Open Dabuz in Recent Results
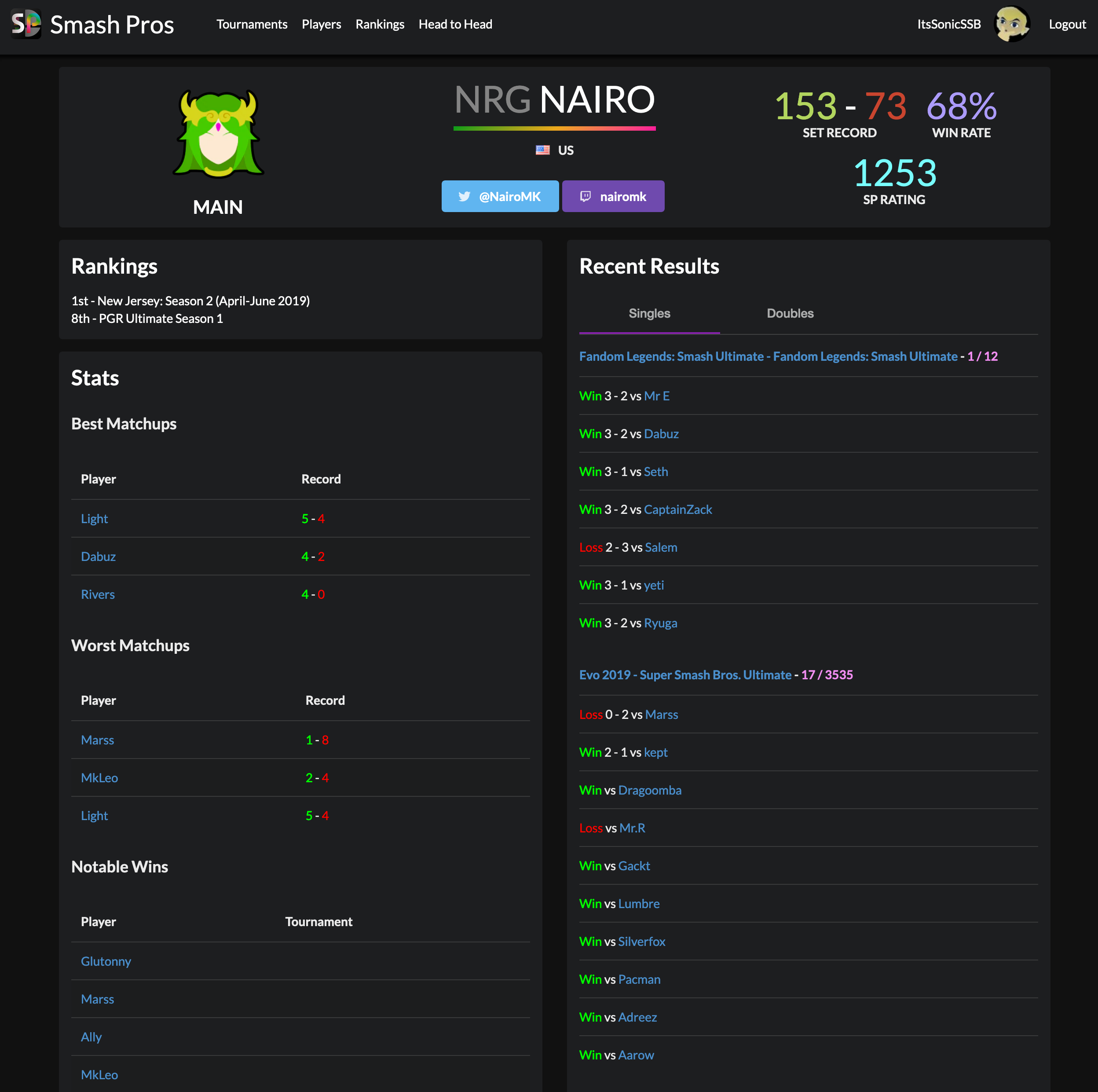This screenshot has width=1098, height=1092. pos(662,434)
